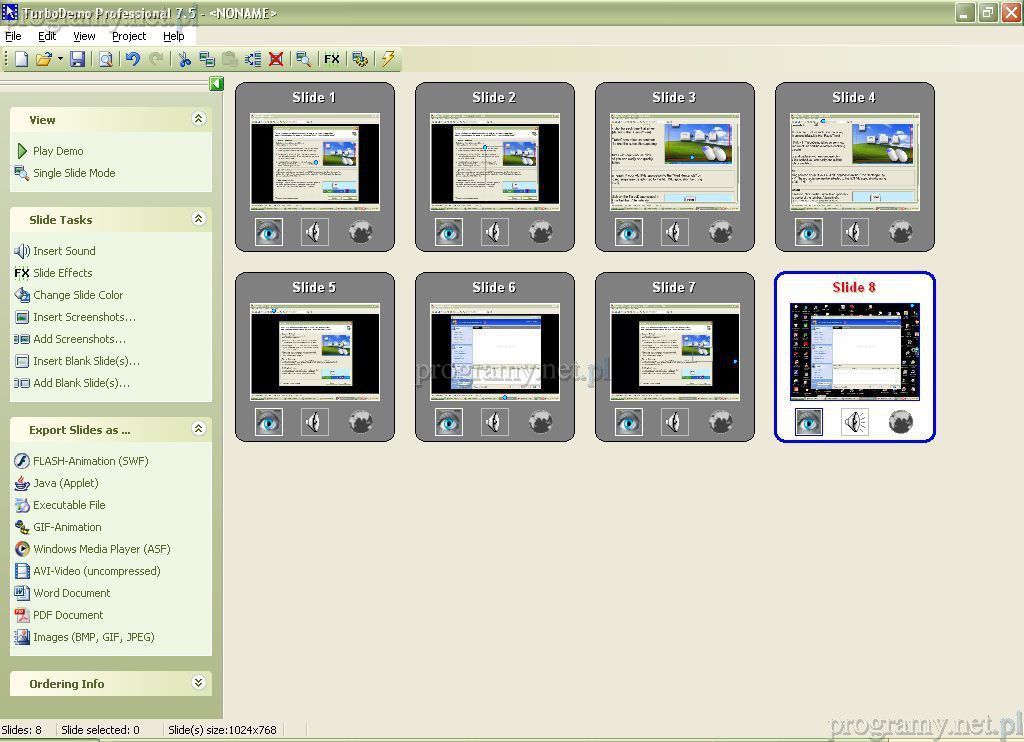Select the Slide 4 thumbnail
Viewport: 1024px width, 742px height.
[x=854, y=161]
